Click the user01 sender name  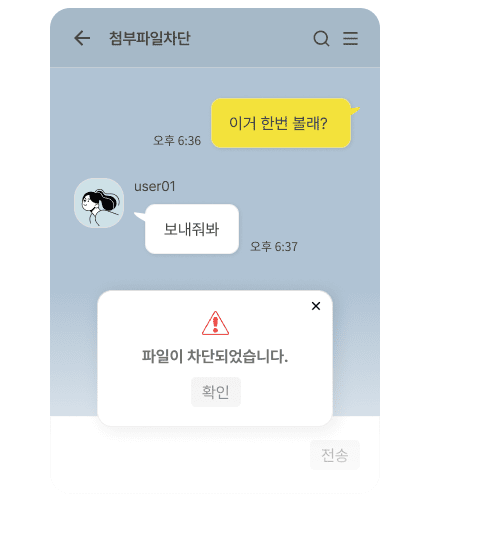click(x=155, y=187)
